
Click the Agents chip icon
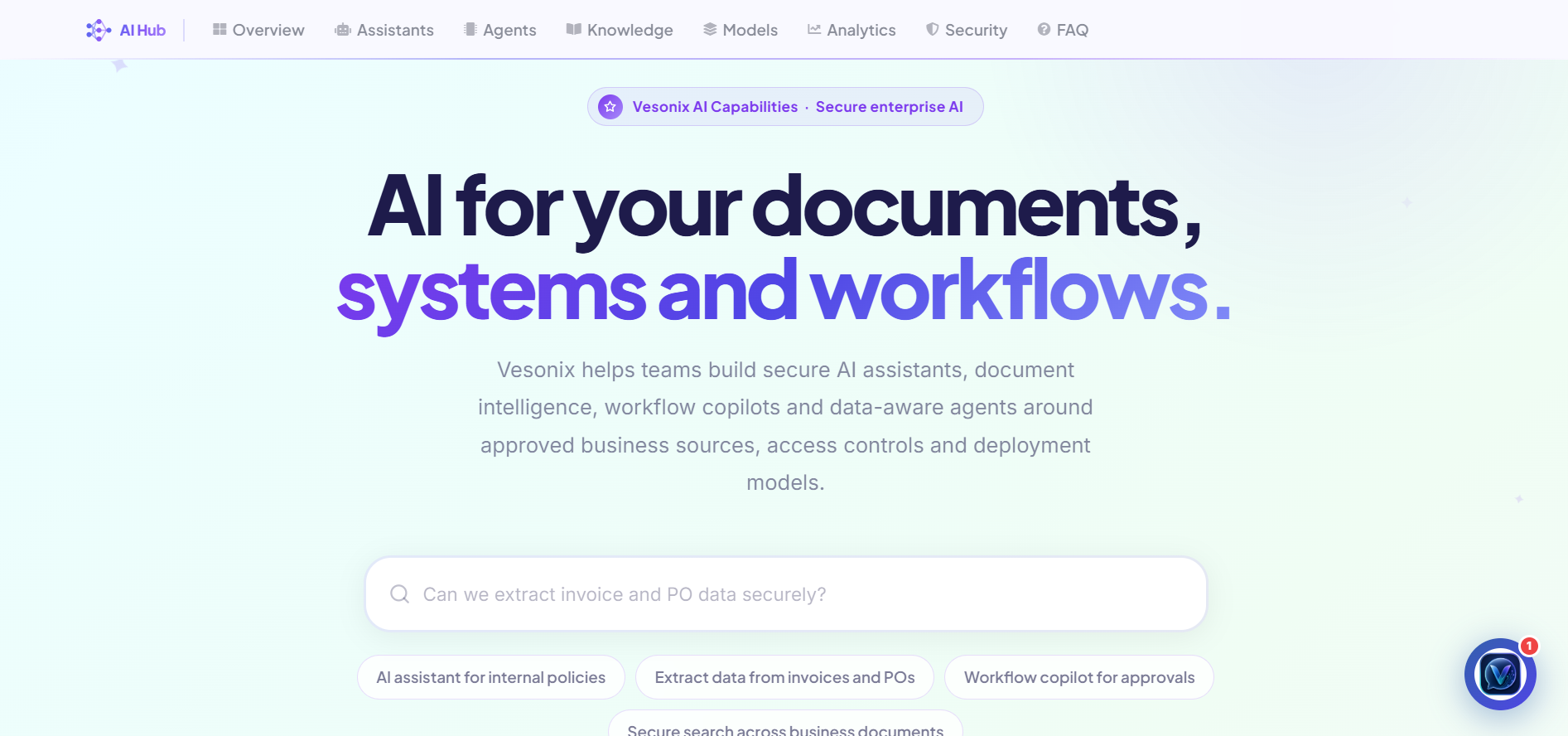click(x=470, y=30)
